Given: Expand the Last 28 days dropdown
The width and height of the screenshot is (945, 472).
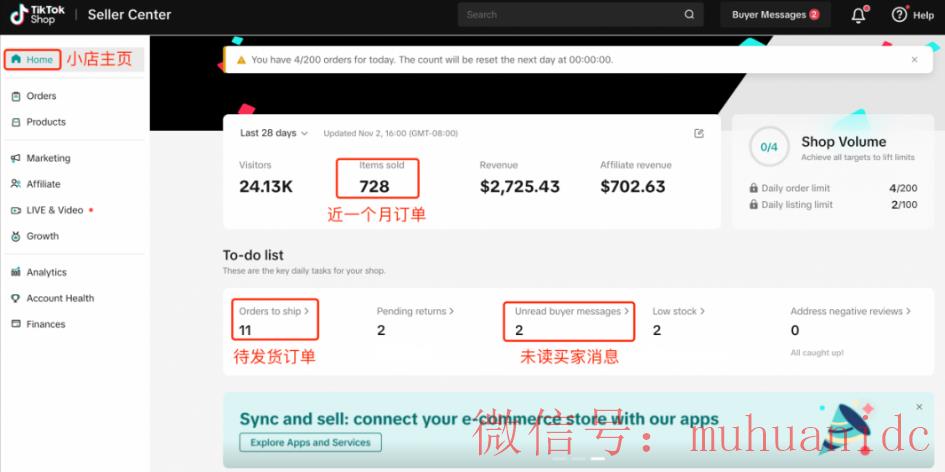Looking at the screenshot, I should [x=274, y=133].
